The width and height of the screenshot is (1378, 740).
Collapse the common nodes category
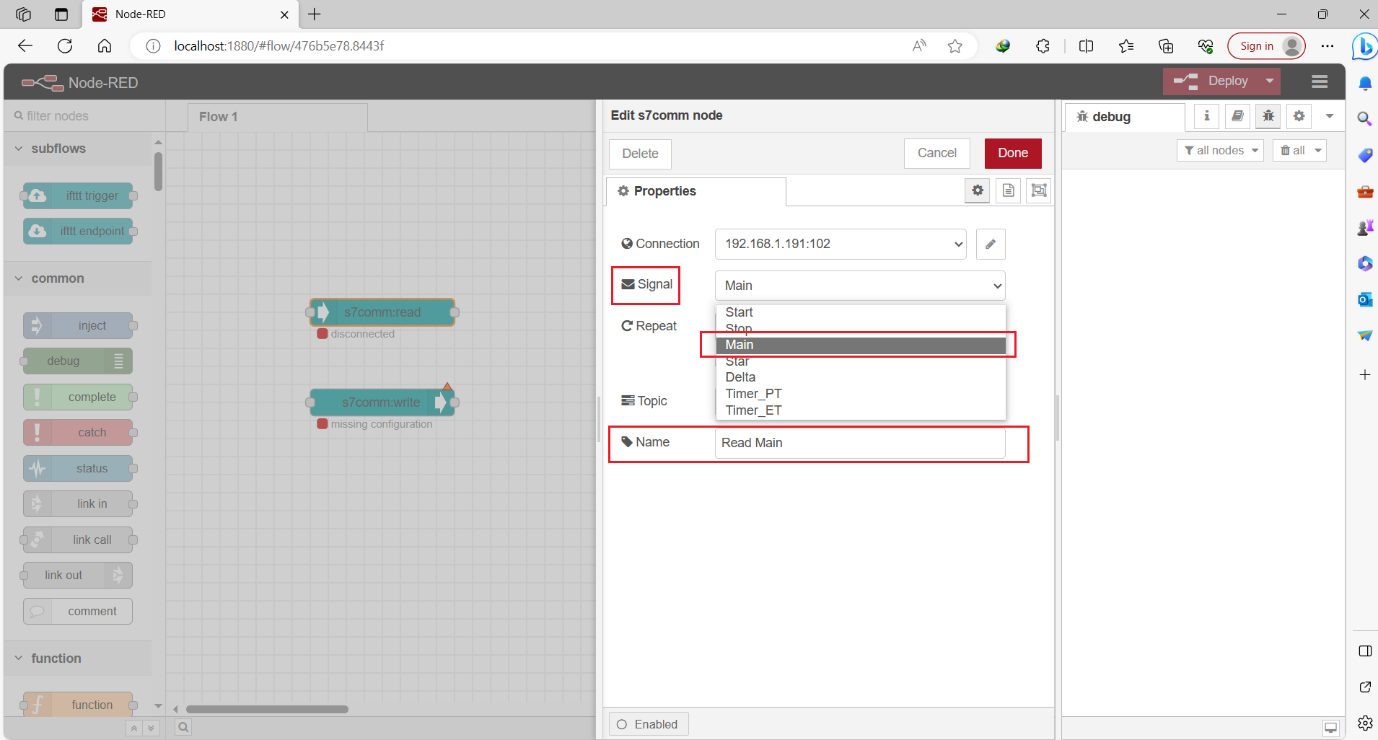tap(17, 278)
